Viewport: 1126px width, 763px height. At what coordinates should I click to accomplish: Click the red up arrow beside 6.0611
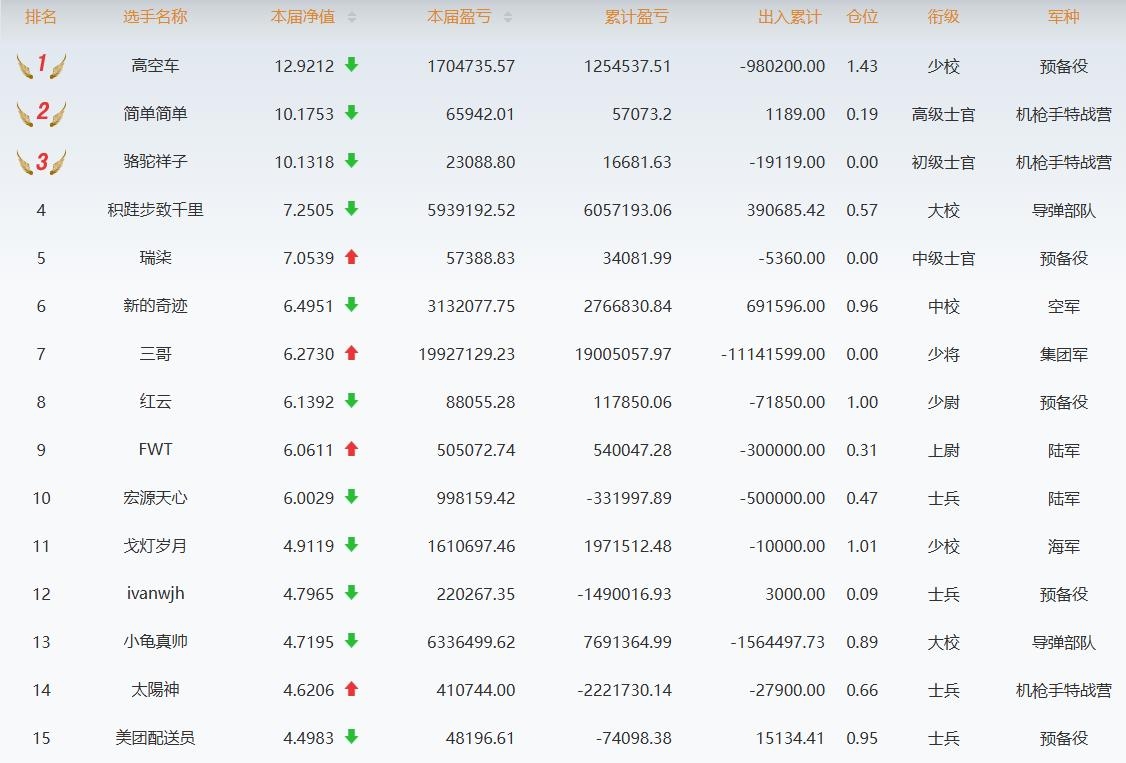tap(351, 449)
